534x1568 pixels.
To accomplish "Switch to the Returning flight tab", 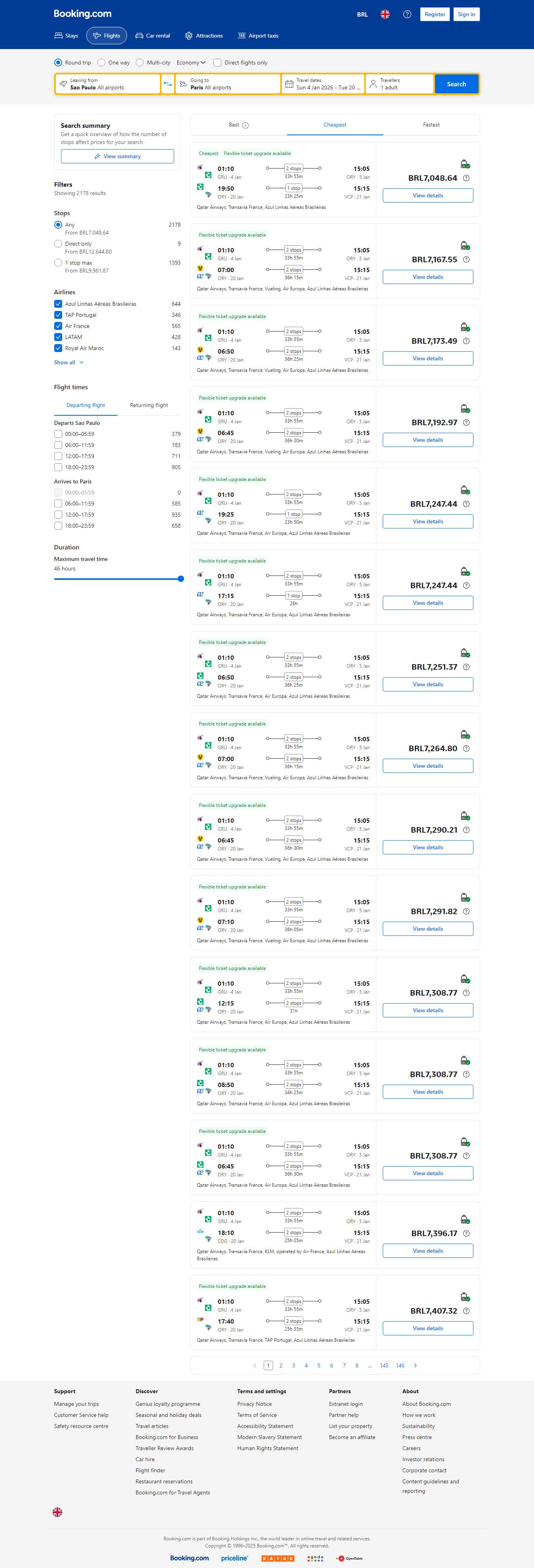I will tap(148, 405).
